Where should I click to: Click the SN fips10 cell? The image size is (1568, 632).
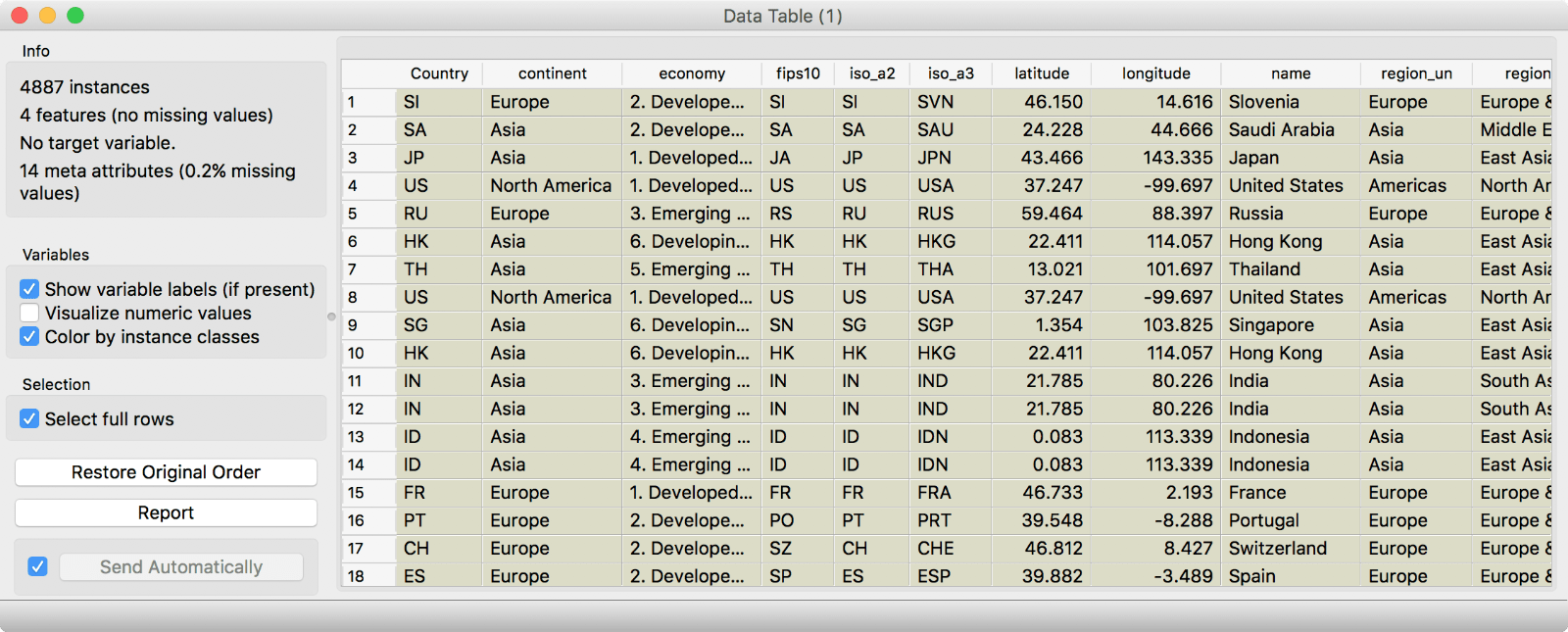tap(798, 325)
